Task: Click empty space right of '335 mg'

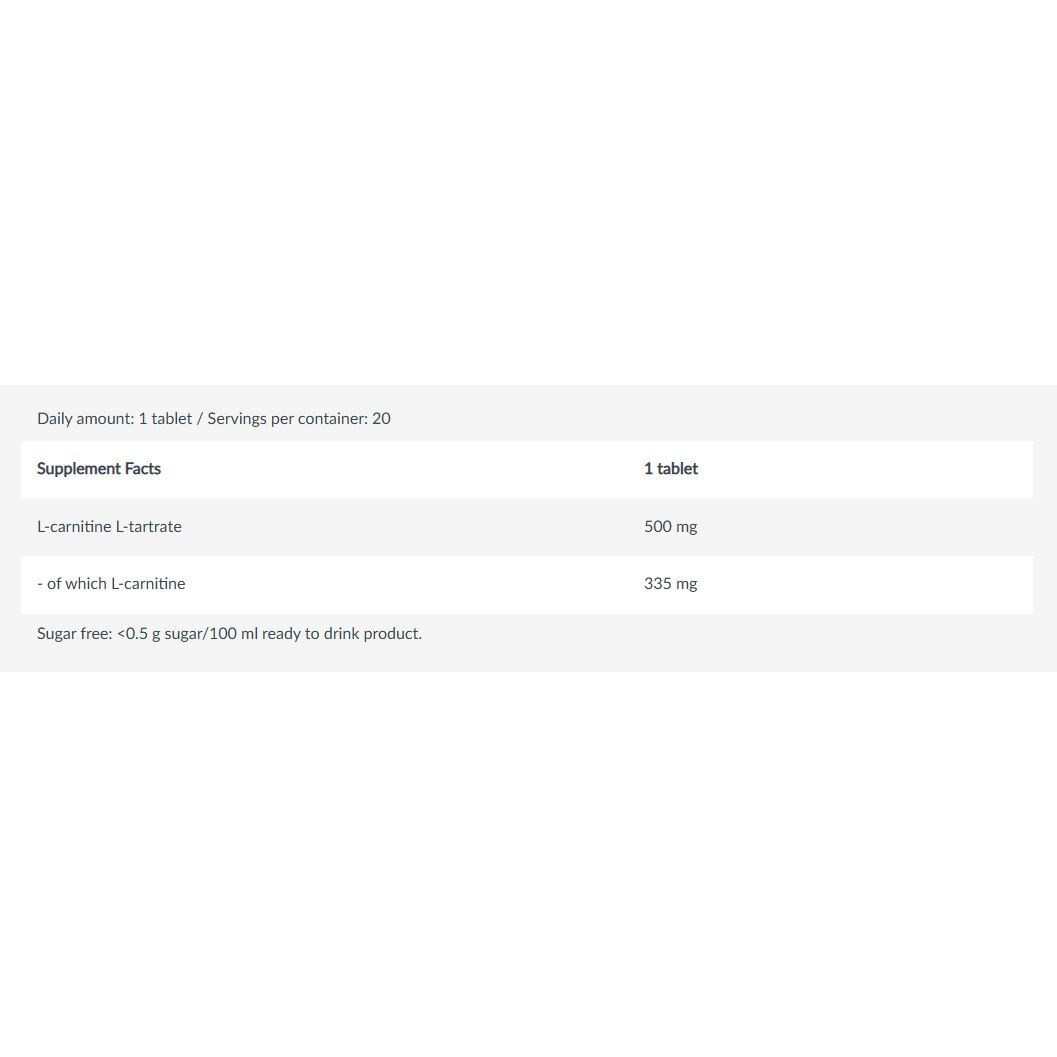Action: point(866,584)
